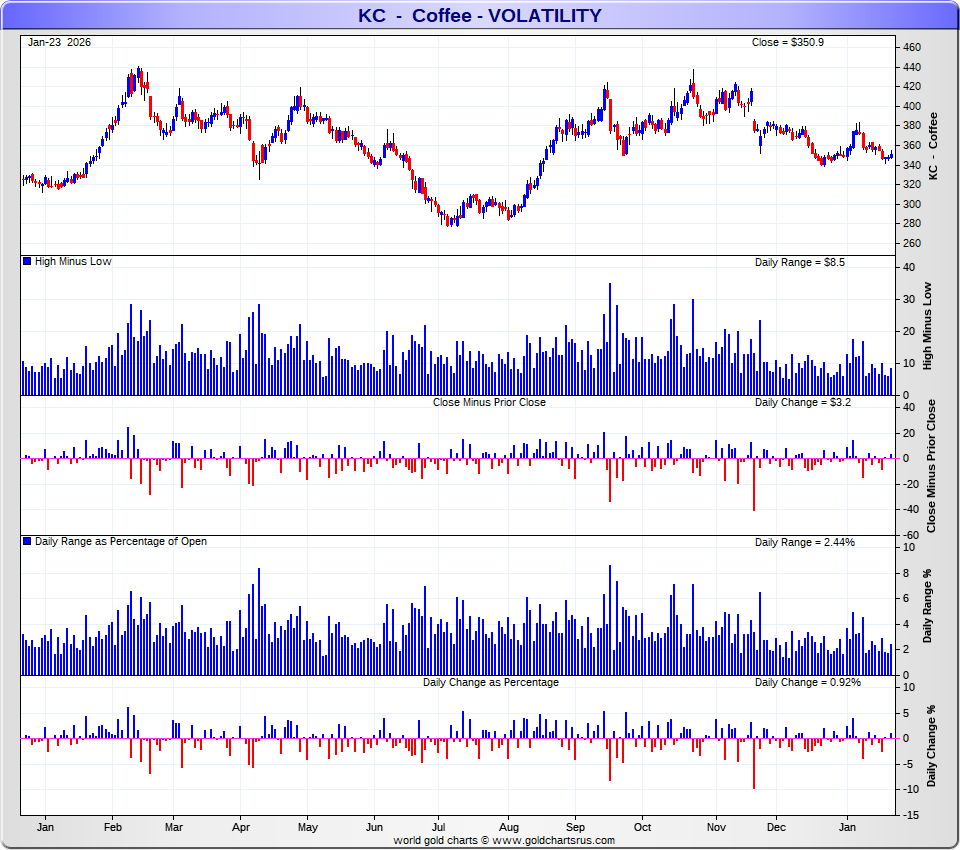The width and height of the screenshot is (960, 850).
Task: Select the Close = $350.9 readout
Action: (787, 42)
